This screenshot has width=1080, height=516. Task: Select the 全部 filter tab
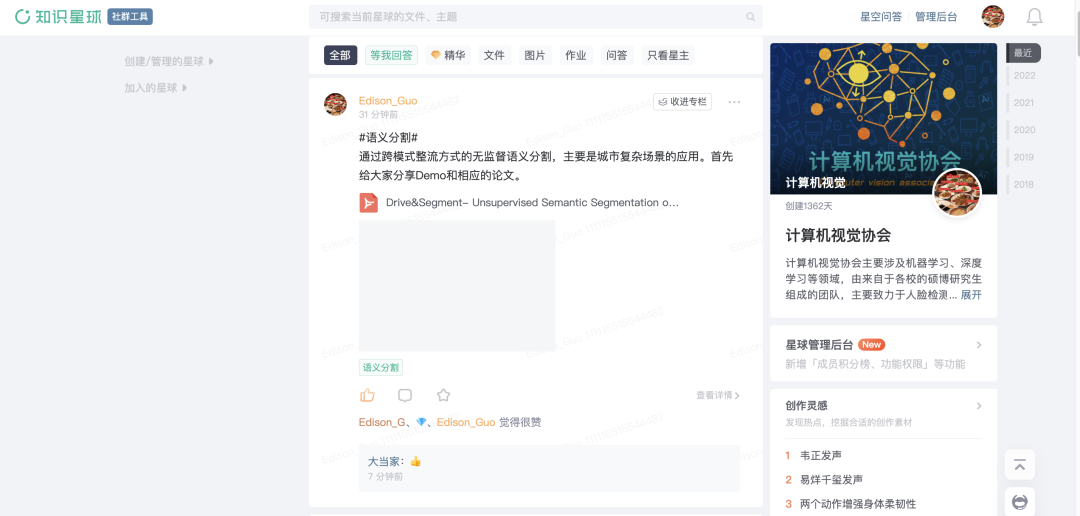click(x=340, y=56)
